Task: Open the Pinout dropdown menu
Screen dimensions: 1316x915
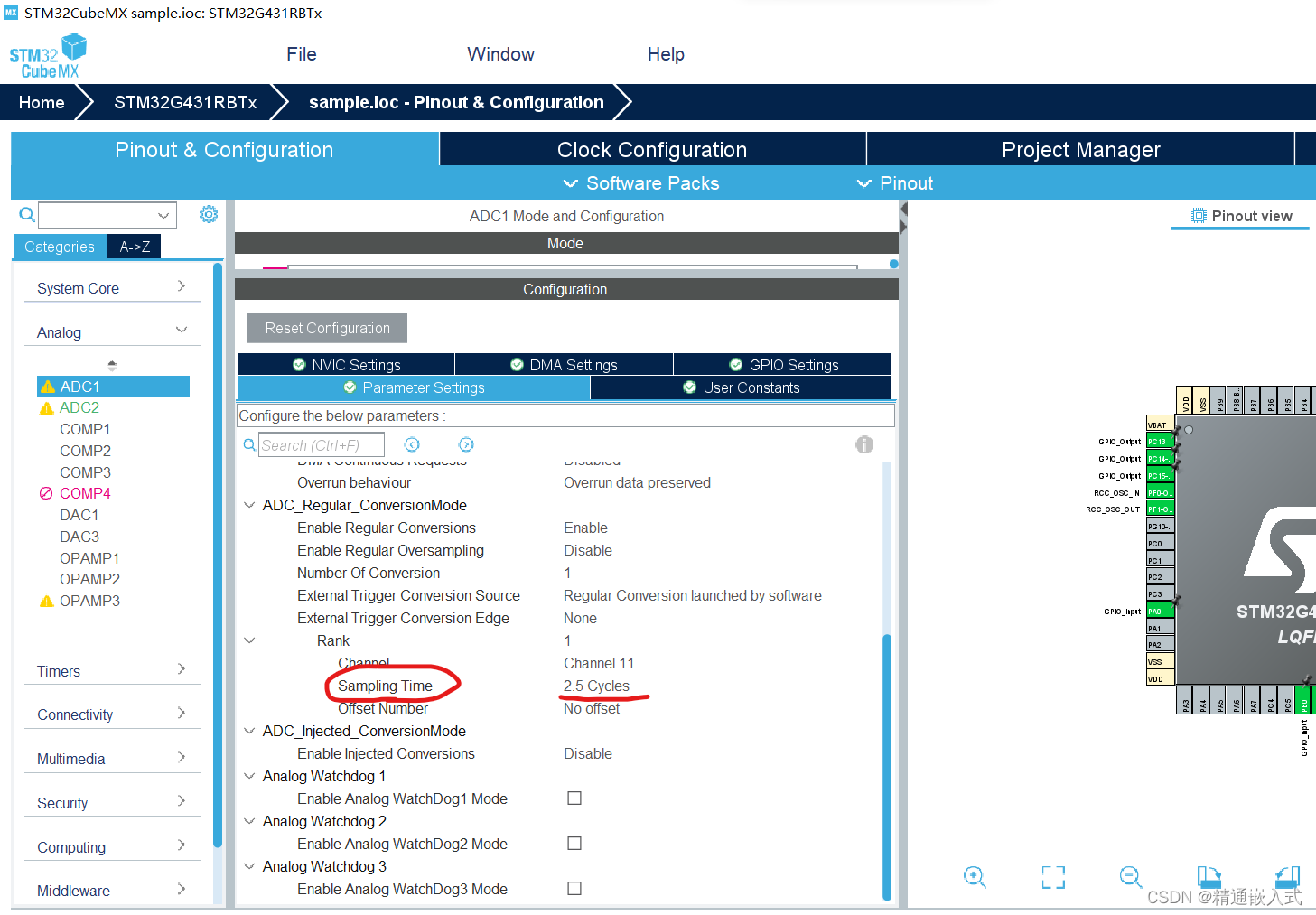Action: click(x=895, y=183)
